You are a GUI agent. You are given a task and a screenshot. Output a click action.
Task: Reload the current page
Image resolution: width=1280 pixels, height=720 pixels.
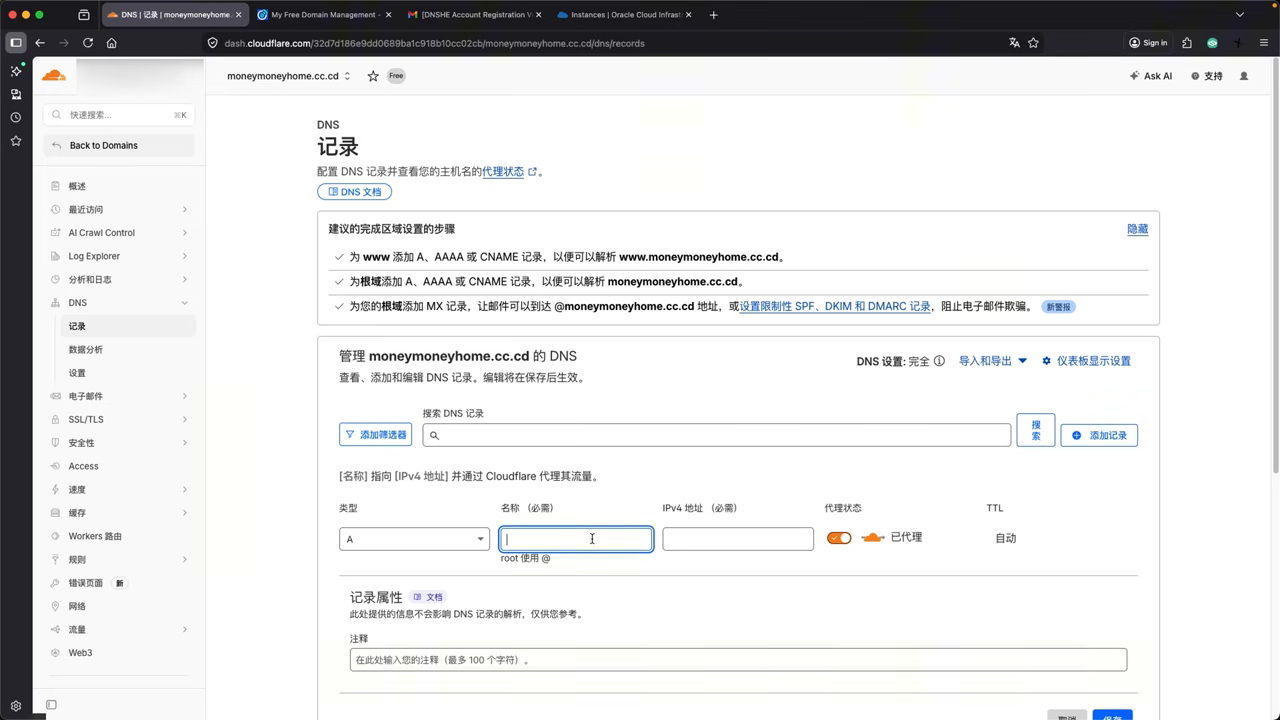pyautogui.click(x=88, y=43)
